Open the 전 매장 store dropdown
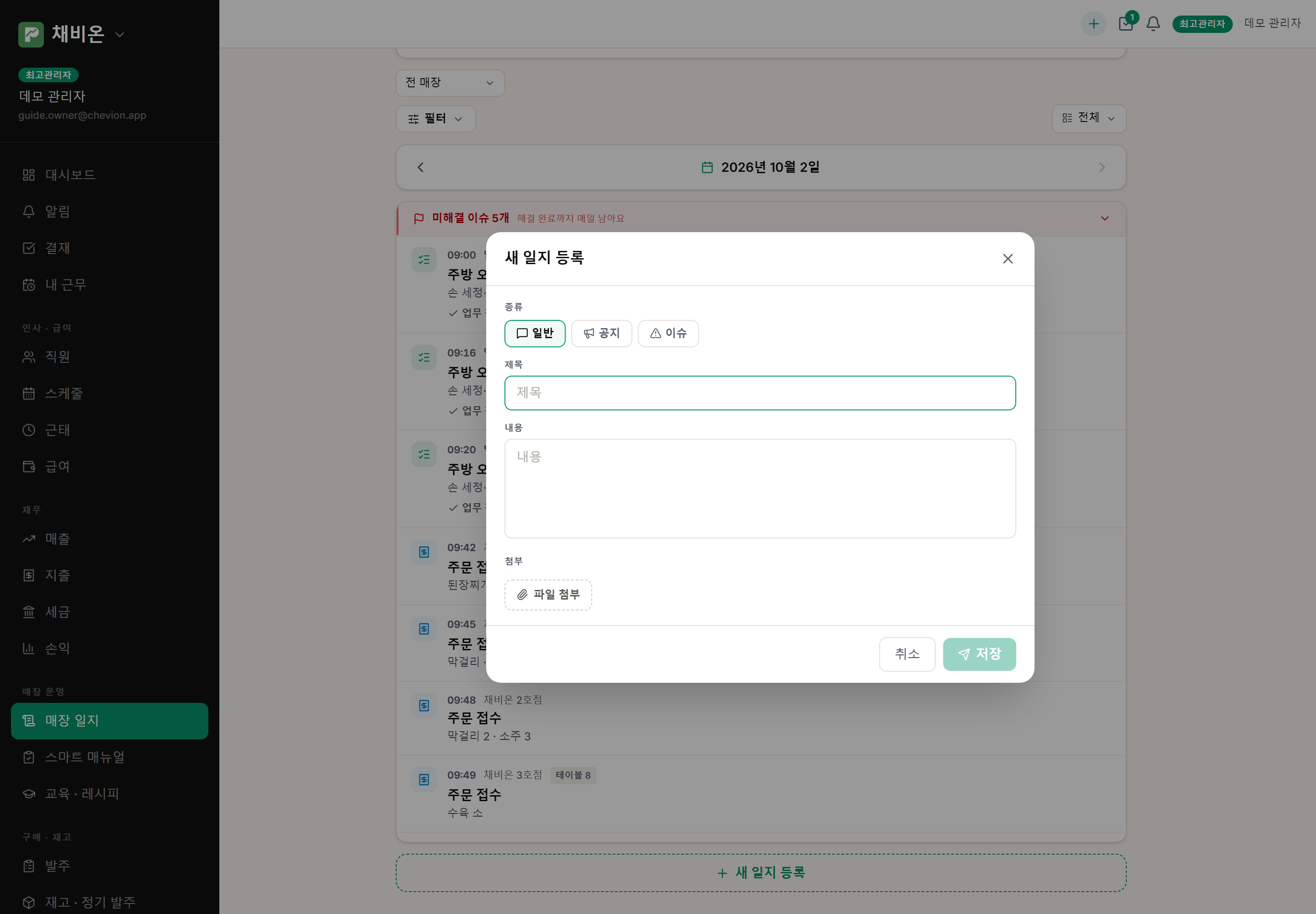The width and height of the screenshot is (1316, 914). coord(450,83)
